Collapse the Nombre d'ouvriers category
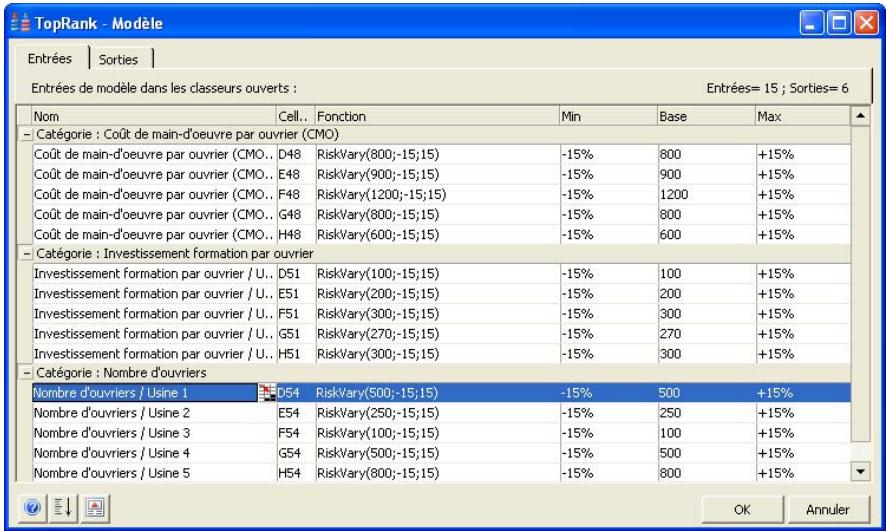 26,373
